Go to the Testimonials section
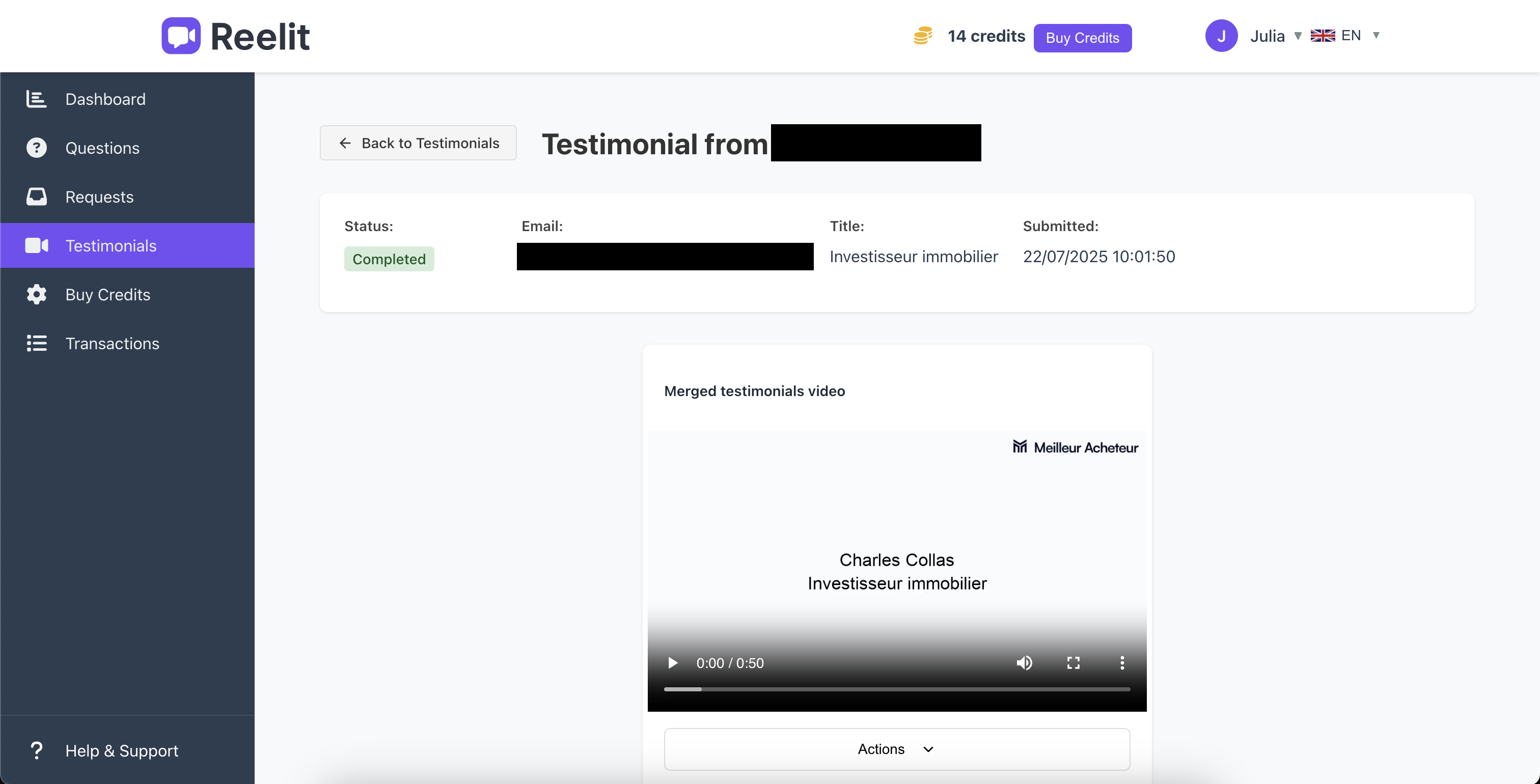This screenshot has width=1540, height=784. click(111, 245)
